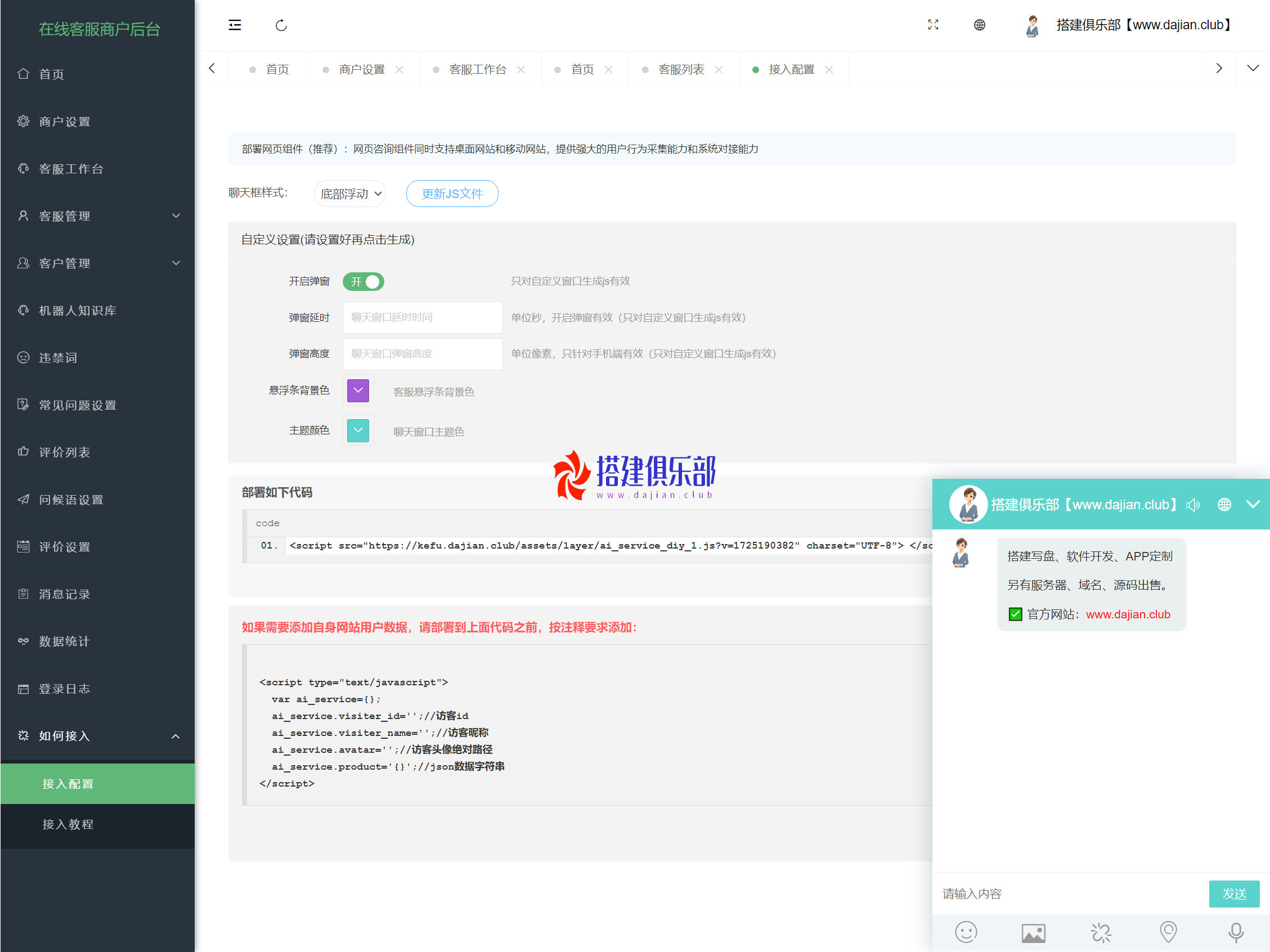
Task: Open 机器人知识库 in the sidebar
Action: tap(97, 310)
